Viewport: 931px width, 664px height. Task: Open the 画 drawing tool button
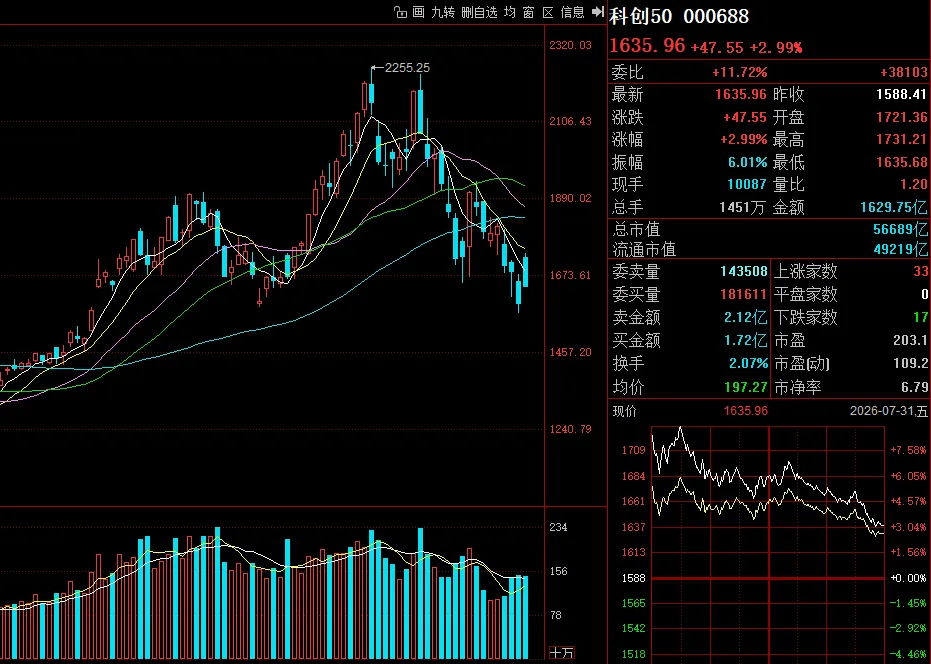pyautogui.click(x=419, y=12)
